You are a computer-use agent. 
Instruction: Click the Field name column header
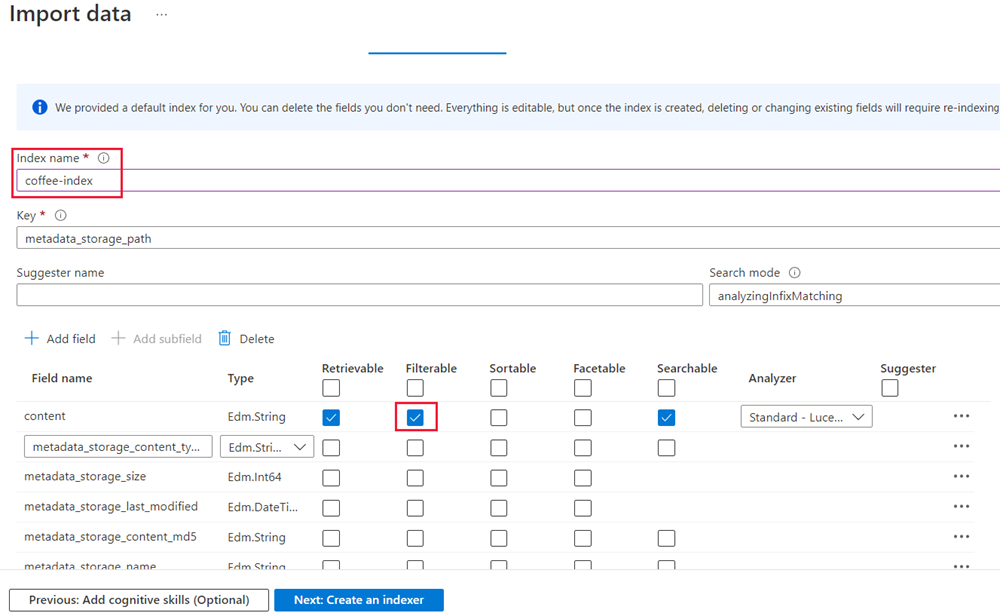(x=62, y=378)
